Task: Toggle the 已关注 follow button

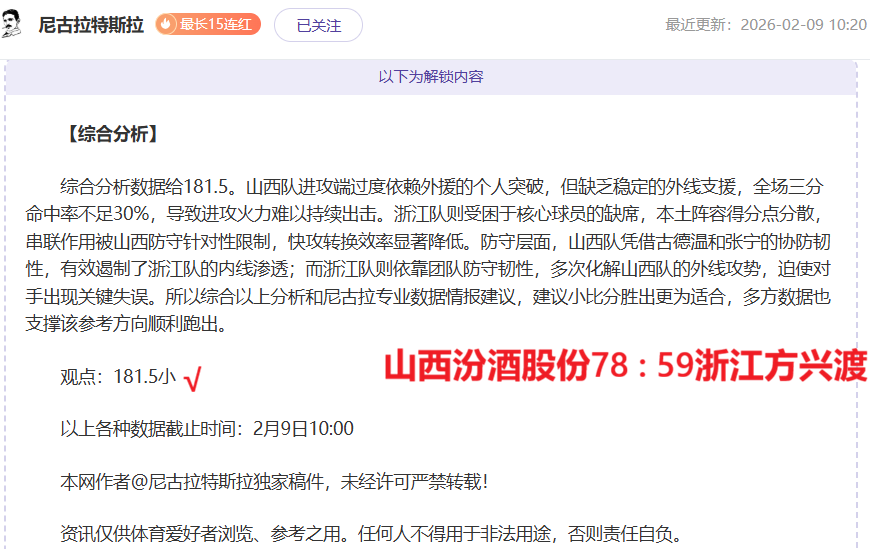Action: [318, 25]
